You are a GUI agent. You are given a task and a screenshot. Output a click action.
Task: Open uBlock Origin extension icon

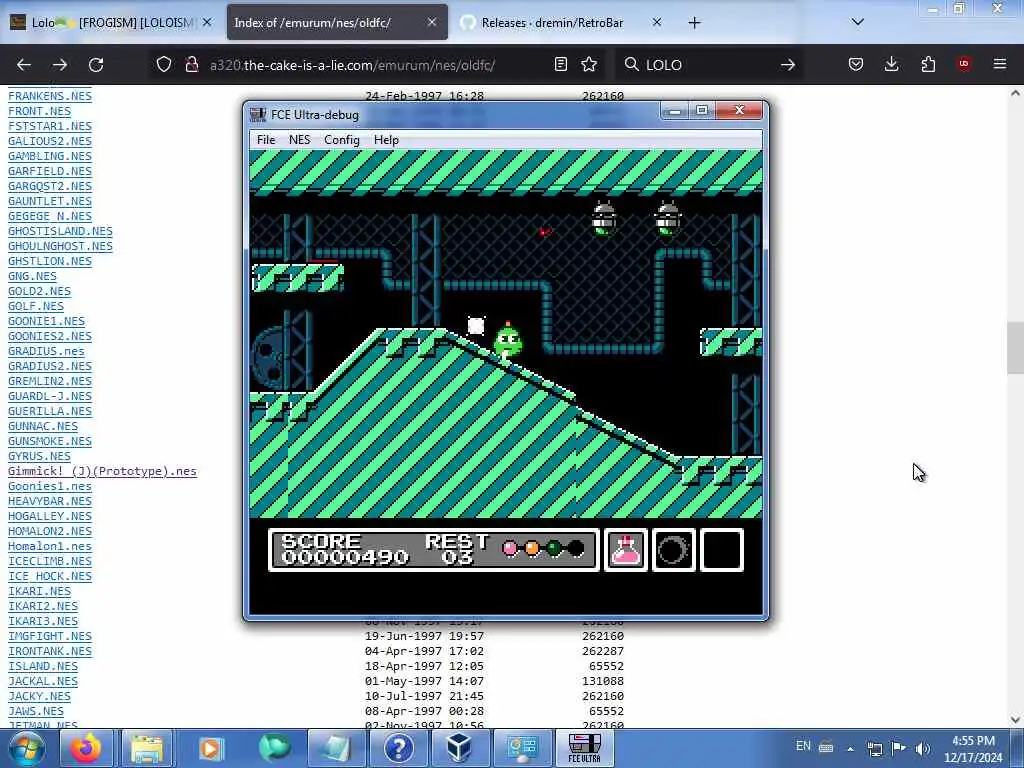pos(964,64)
